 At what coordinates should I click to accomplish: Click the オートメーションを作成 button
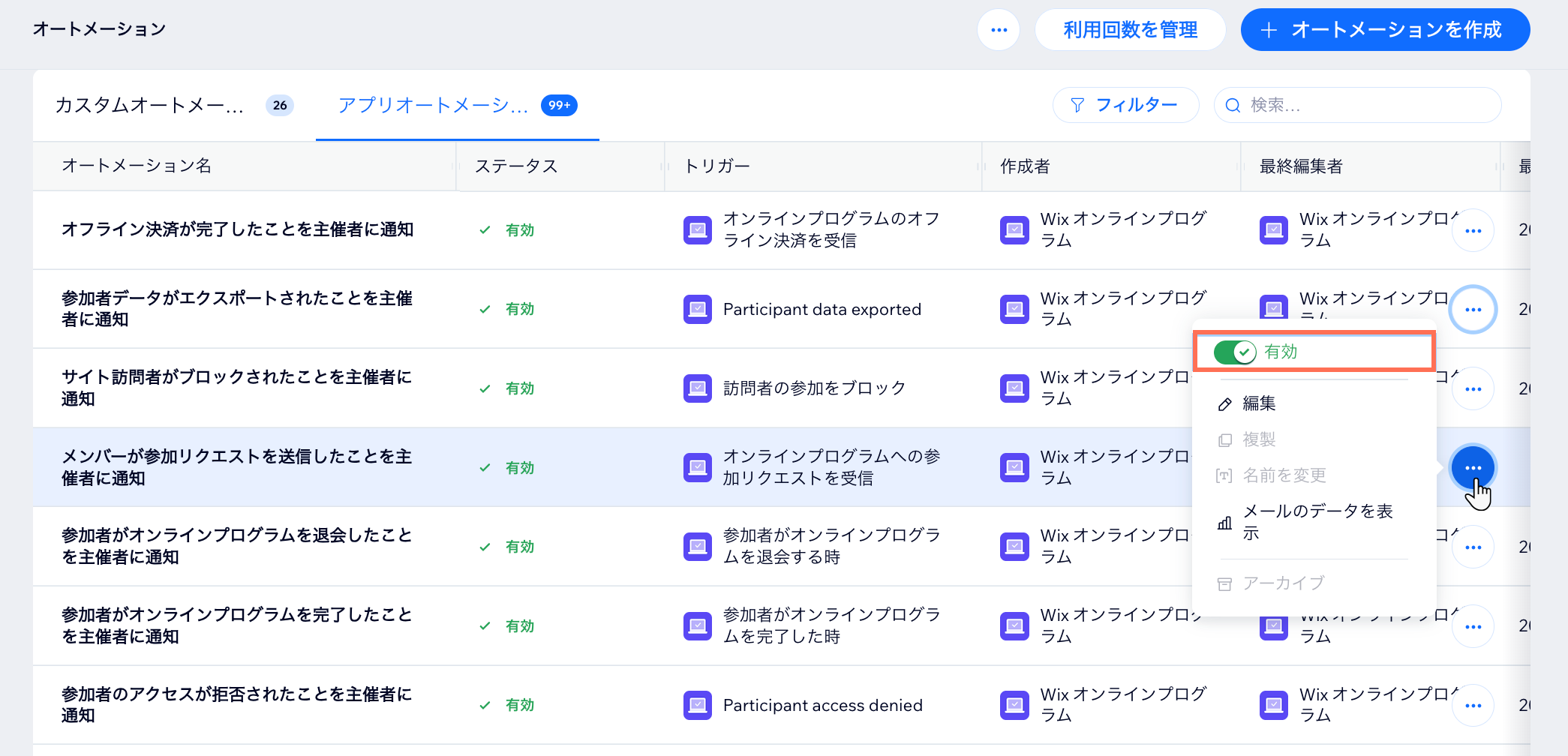click(1385, 29)
